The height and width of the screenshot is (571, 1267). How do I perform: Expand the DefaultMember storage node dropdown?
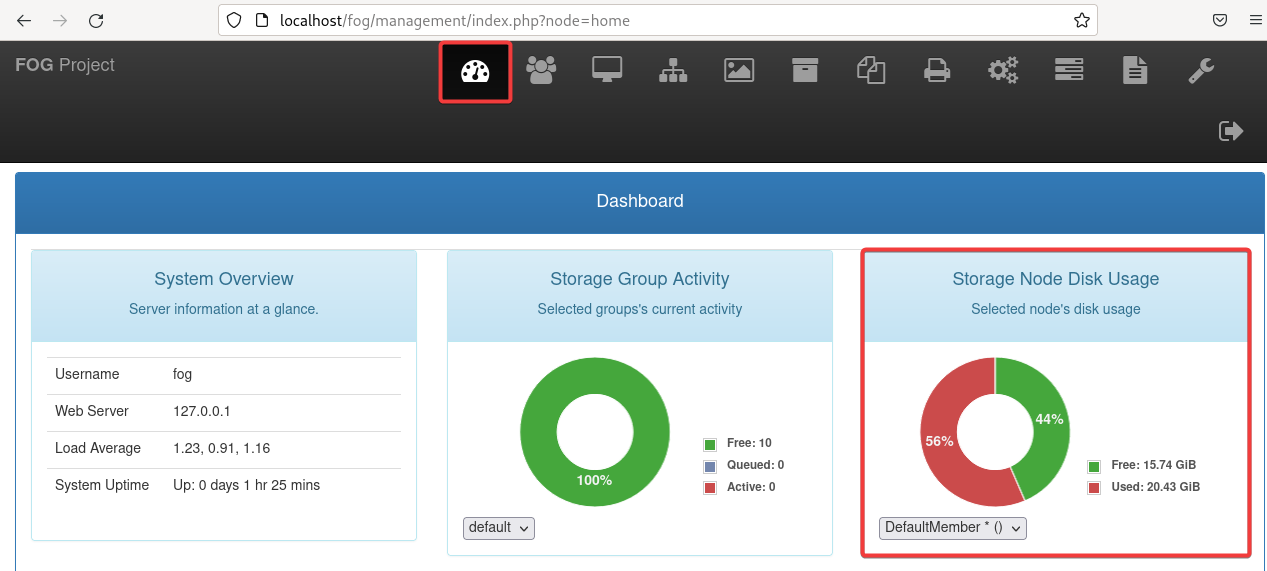point(952,528)
